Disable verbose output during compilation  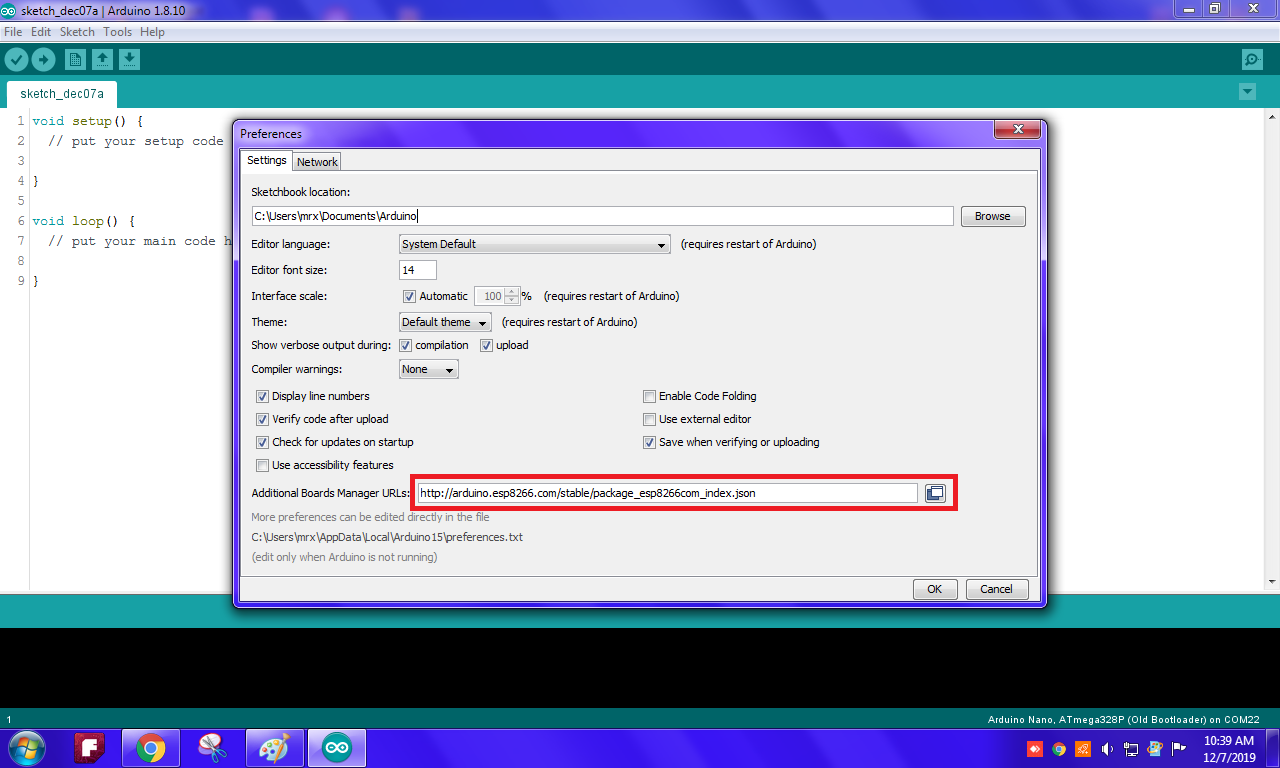coord(405,345)
